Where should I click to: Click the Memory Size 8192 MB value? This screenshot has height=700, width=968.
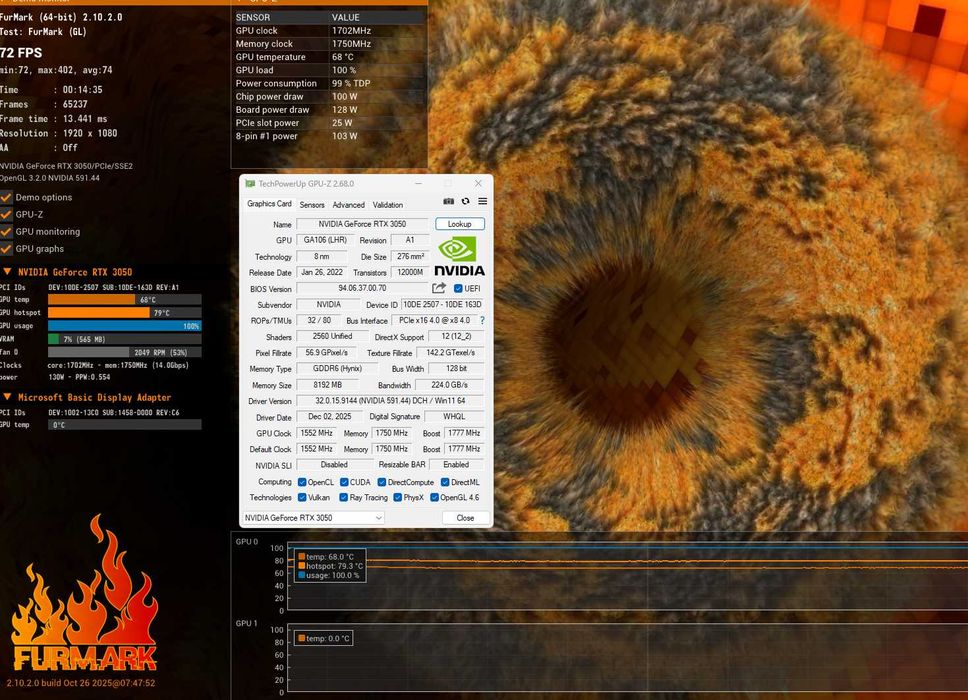328,385
